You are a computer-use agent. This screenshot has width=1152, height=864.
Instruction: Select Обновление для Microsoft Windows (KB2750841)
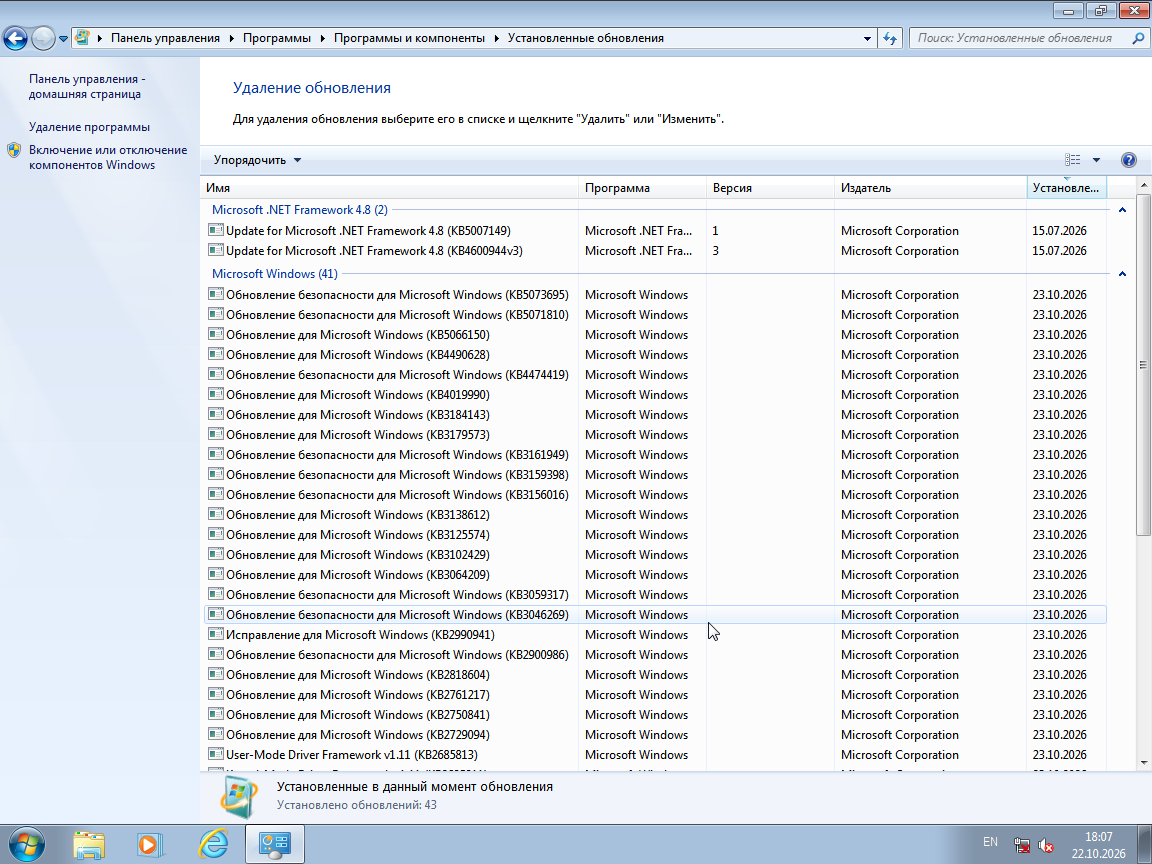[x=358, y=715]
